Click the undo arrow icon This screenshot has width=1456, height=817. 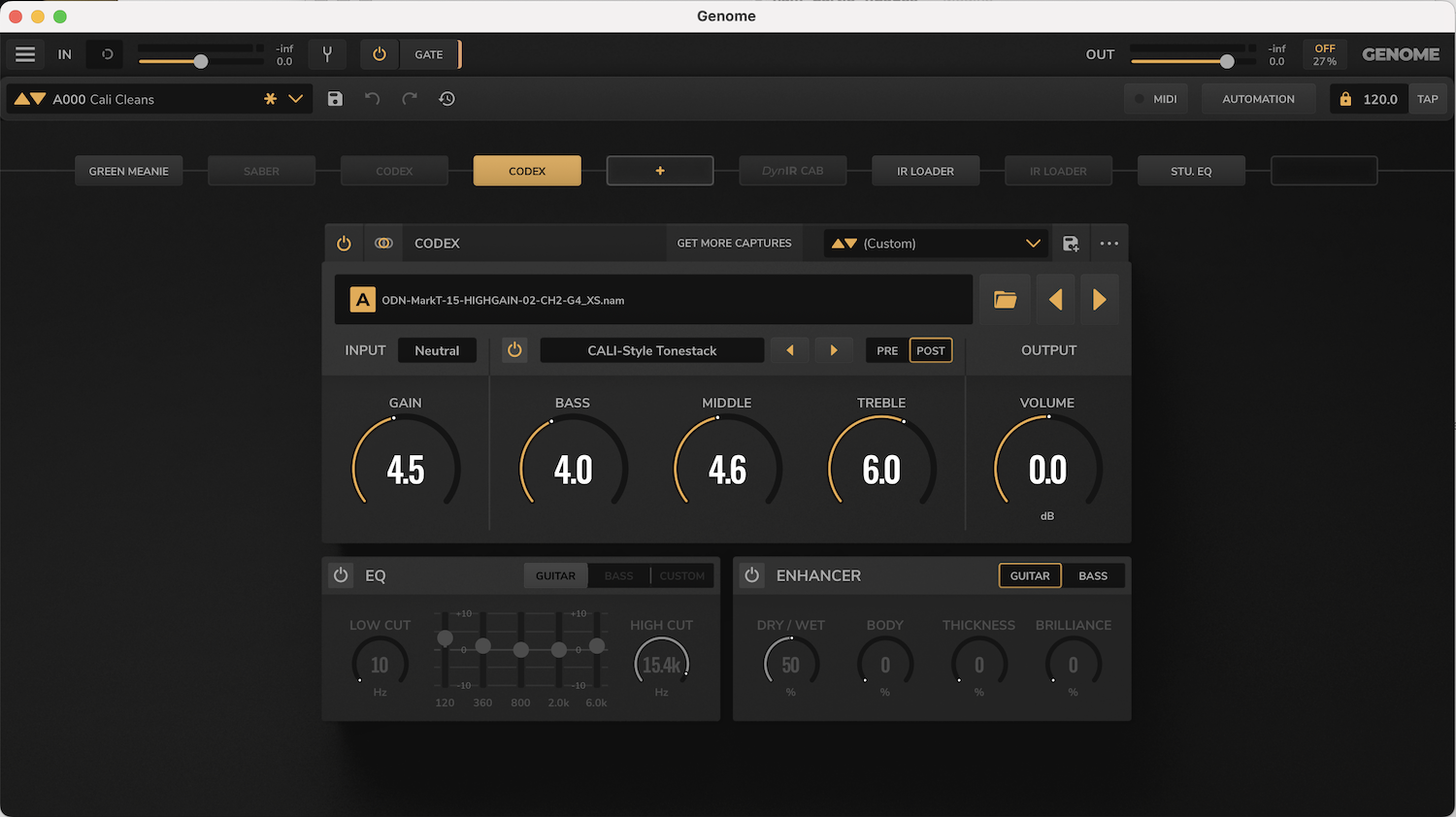pos(372,99)
